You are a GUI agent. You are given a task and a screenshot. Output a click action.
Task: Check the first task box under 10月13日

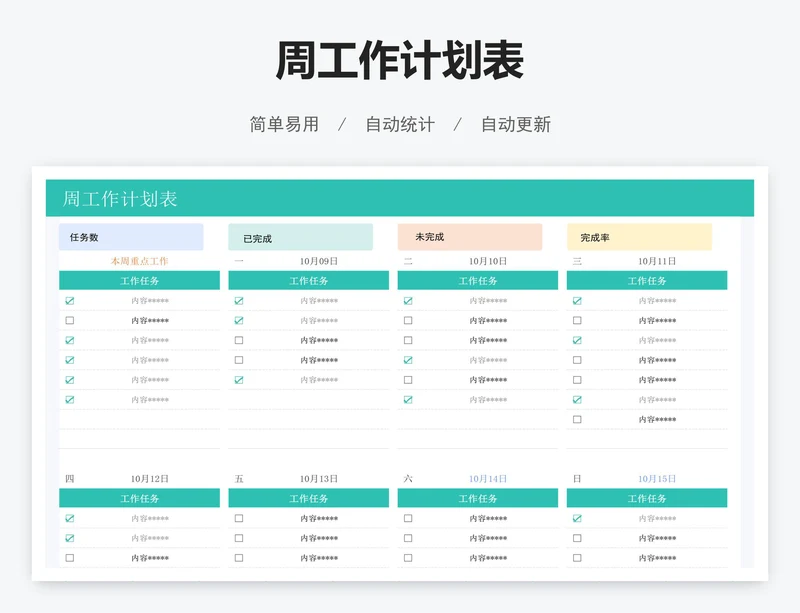(x=239, y=519)
